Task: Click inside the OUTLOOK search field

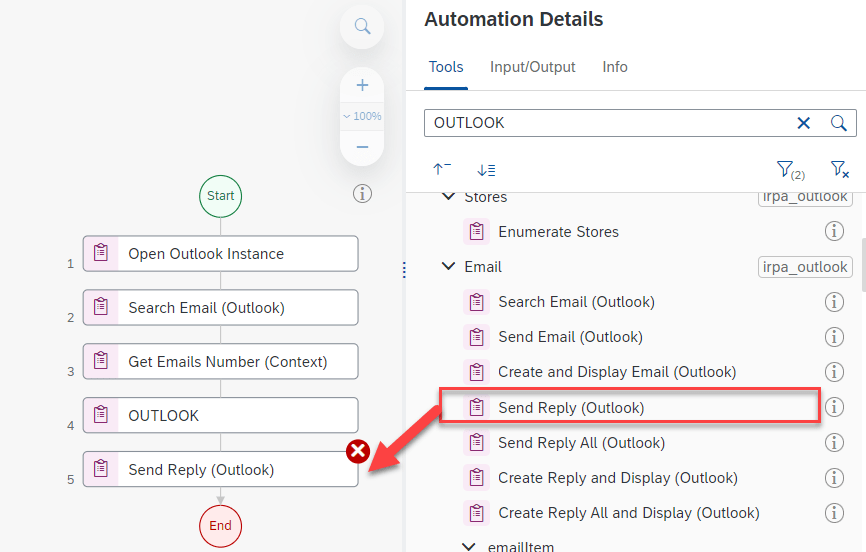Action: (600, 123)
